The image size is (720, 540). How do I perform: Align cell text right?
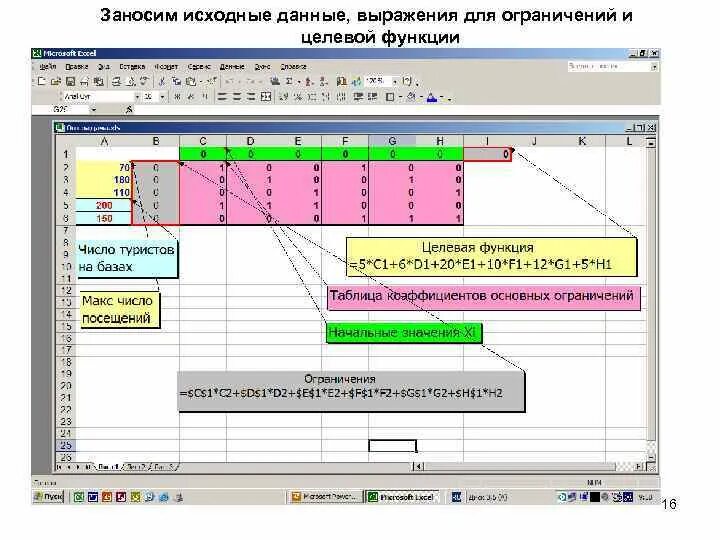(x=251, y=97)
